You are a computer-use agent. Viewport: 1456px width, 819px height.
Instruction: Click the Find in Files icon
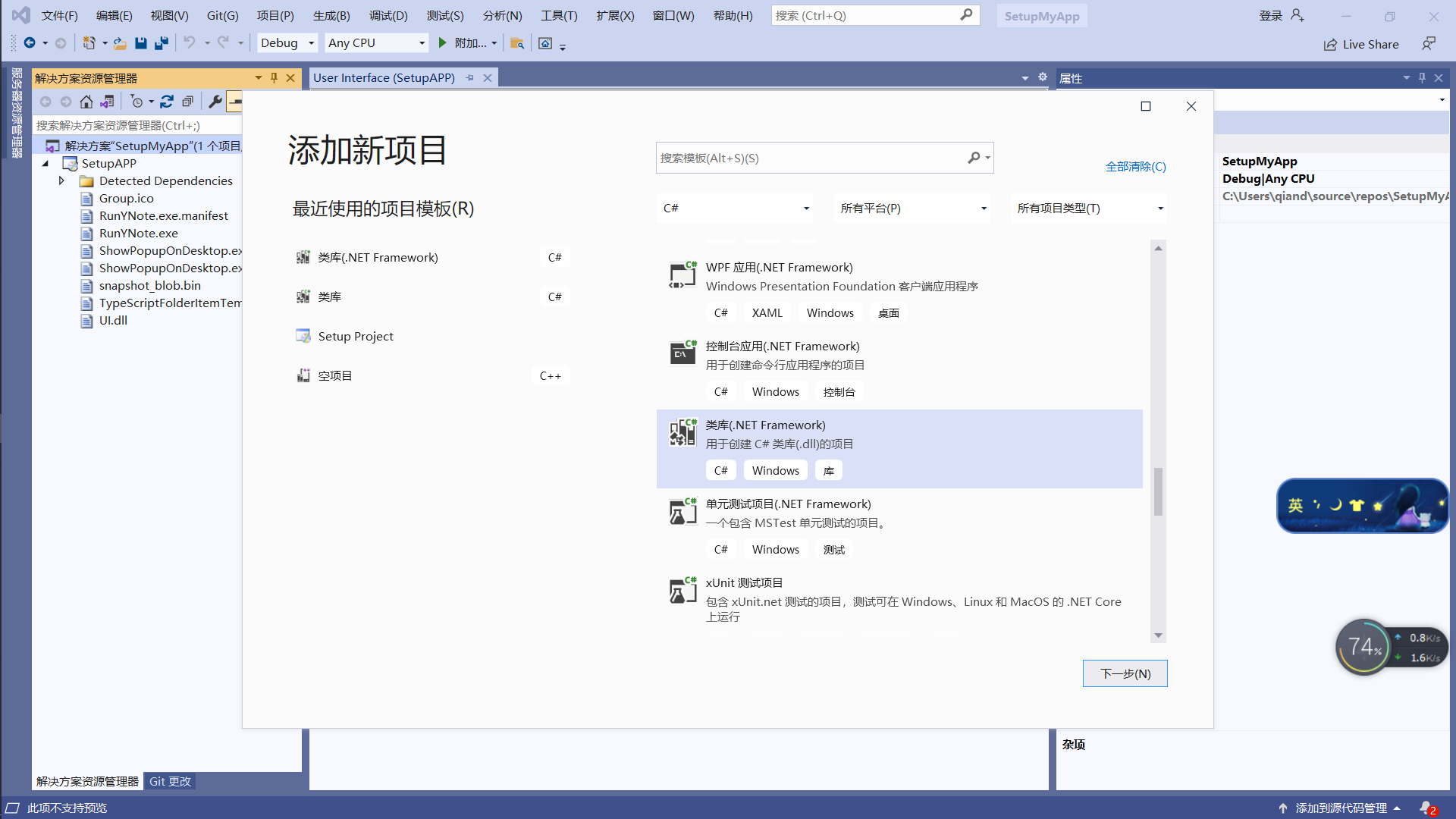(x=517, y=43)
